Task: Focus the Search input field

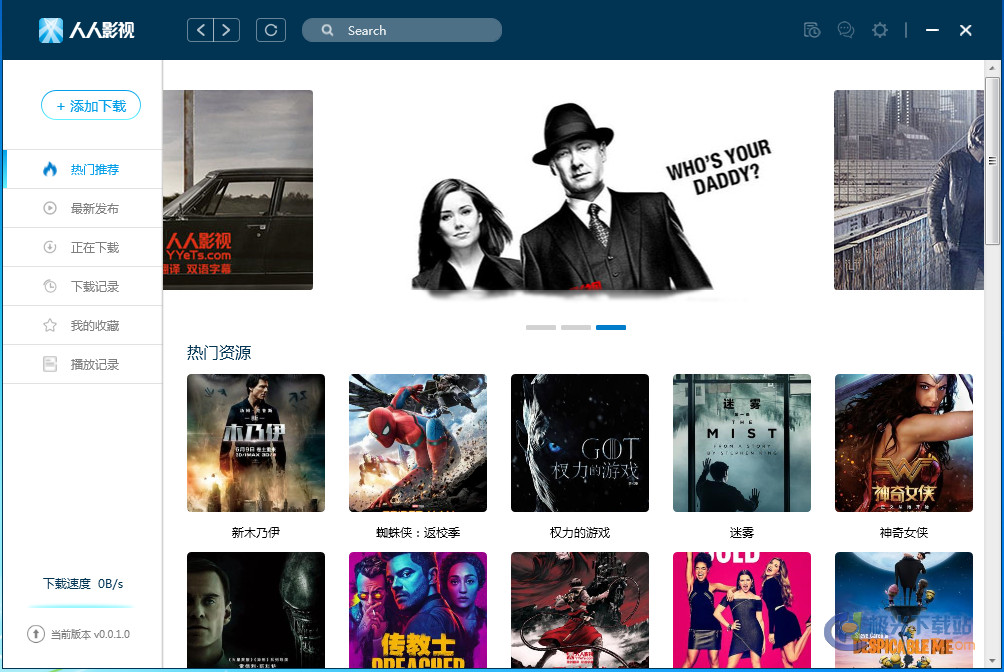Action: (x=401, y=30)
